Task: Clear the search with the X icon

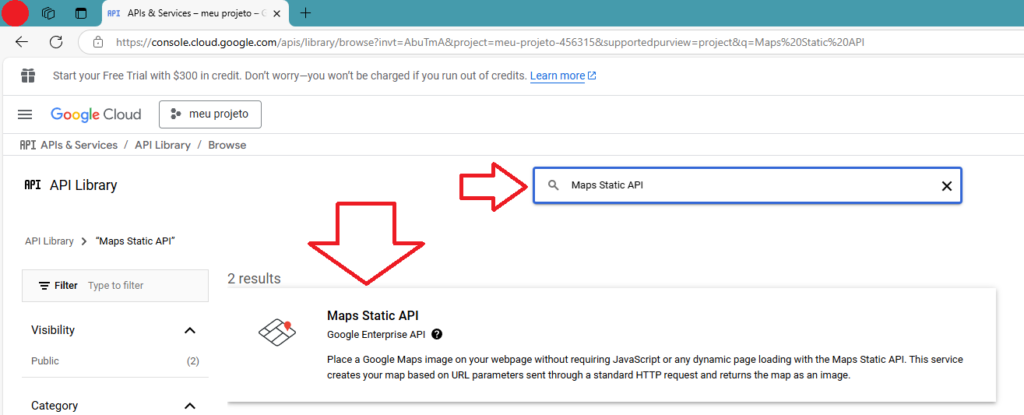Action: point(946,186)
